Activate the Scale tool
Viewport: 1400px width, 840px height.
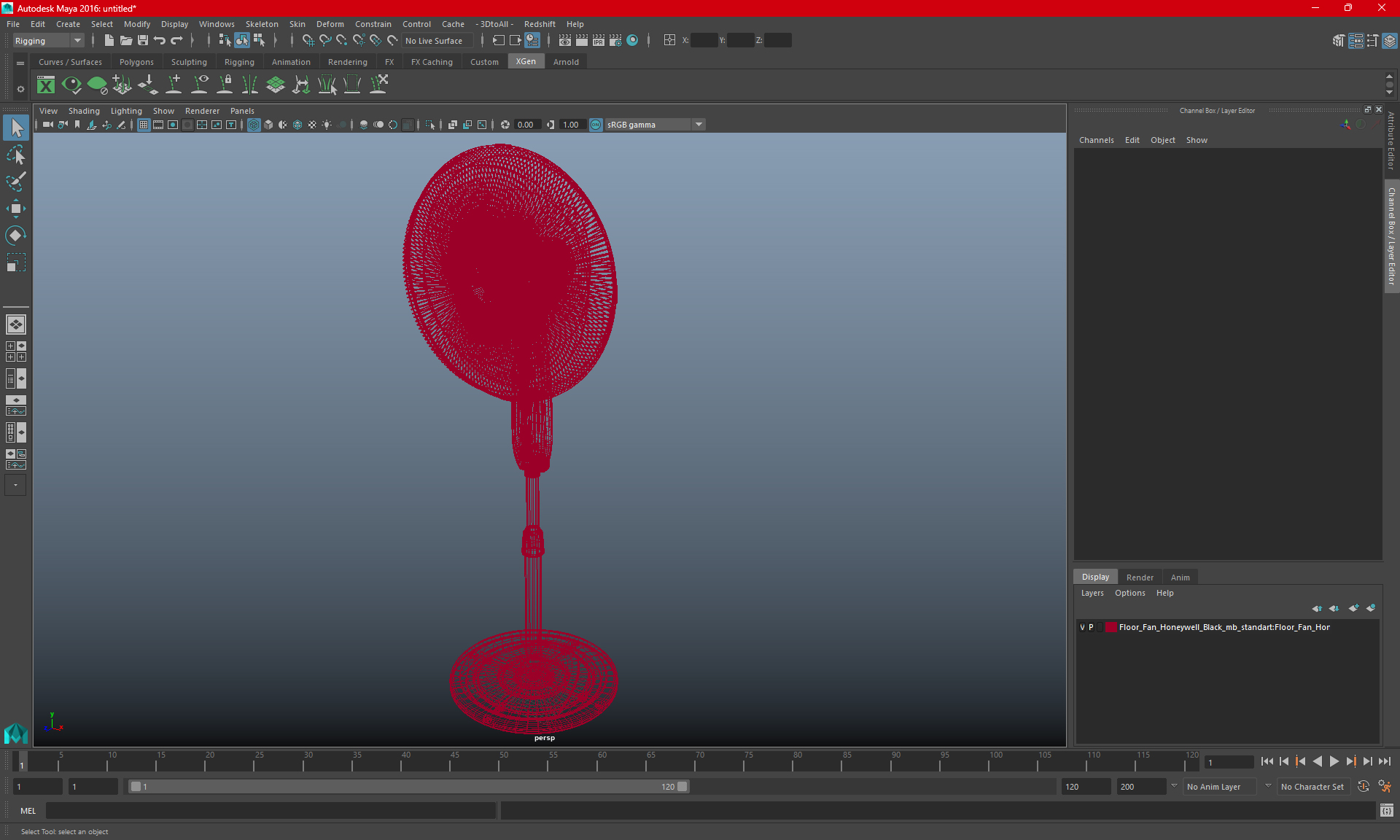(x=16, y=262)
